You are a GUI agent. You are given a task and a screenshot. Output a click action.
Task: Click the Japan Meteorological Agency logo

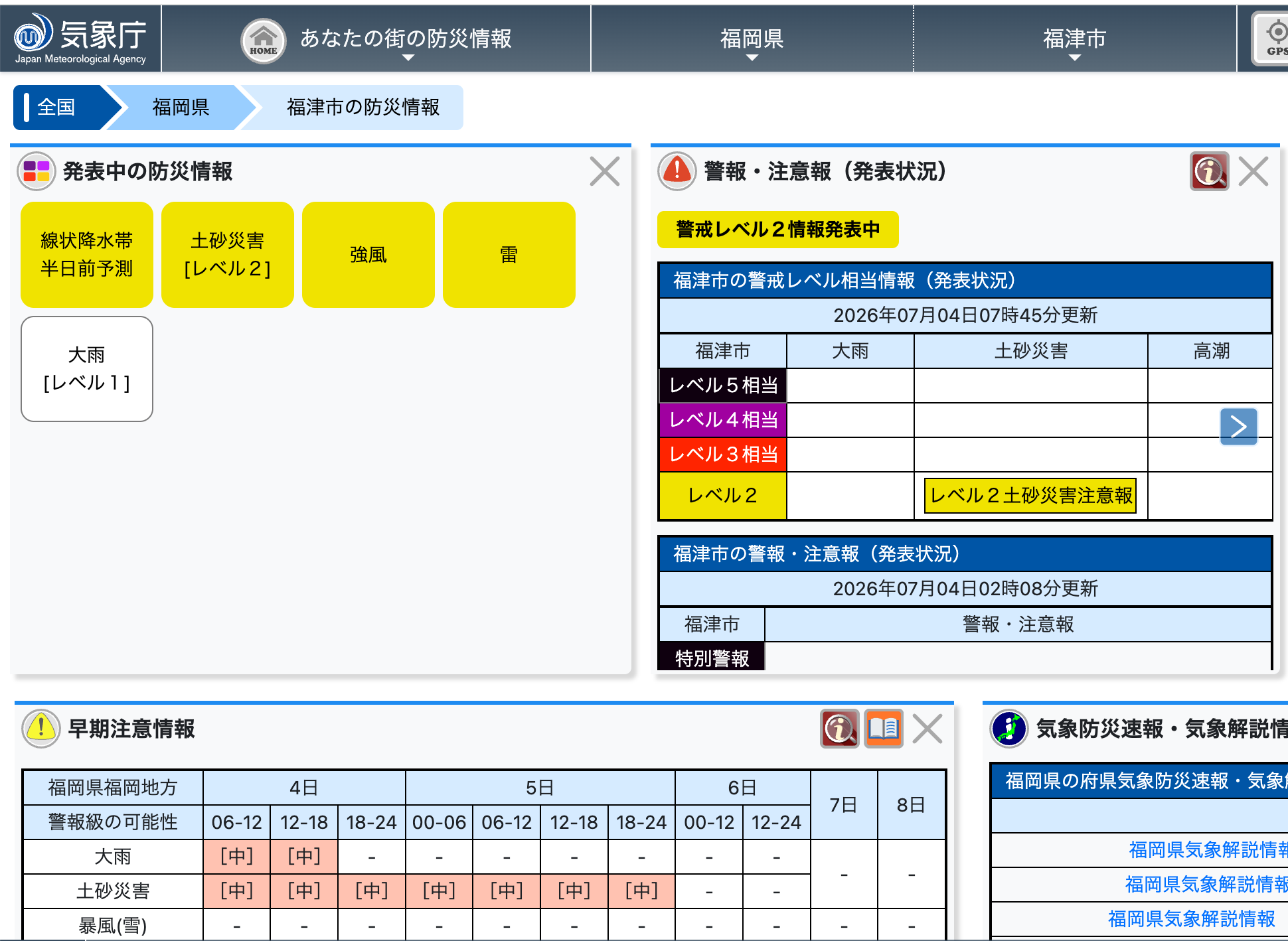[x=80, y=39]
